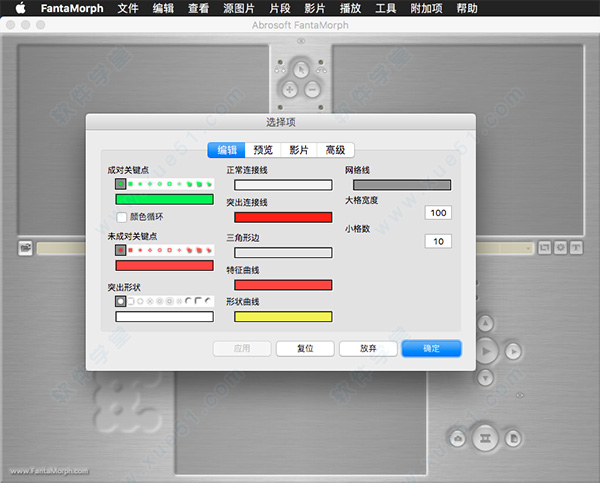The height and width of the screenshot is (483, 600).
Task: Select the arrow pointer tool in main window
Action: (301, 70)
